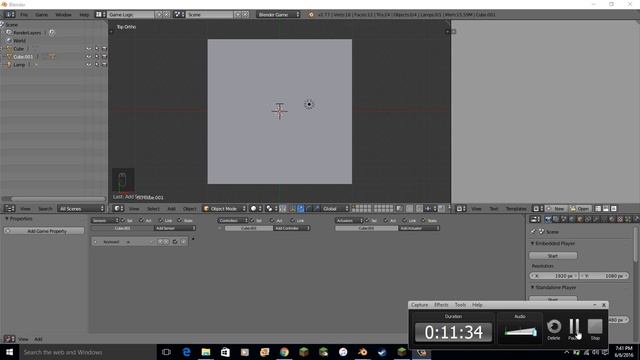This screenshot has width=640, height=360.
Task: Toggle visibility eye for Cube.001
Action: coord(89,57)
